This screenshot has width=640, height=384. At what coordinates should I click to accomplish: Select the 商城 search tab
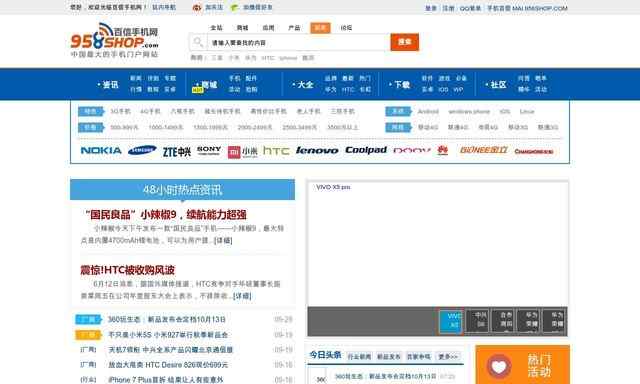tap(242, 28)
